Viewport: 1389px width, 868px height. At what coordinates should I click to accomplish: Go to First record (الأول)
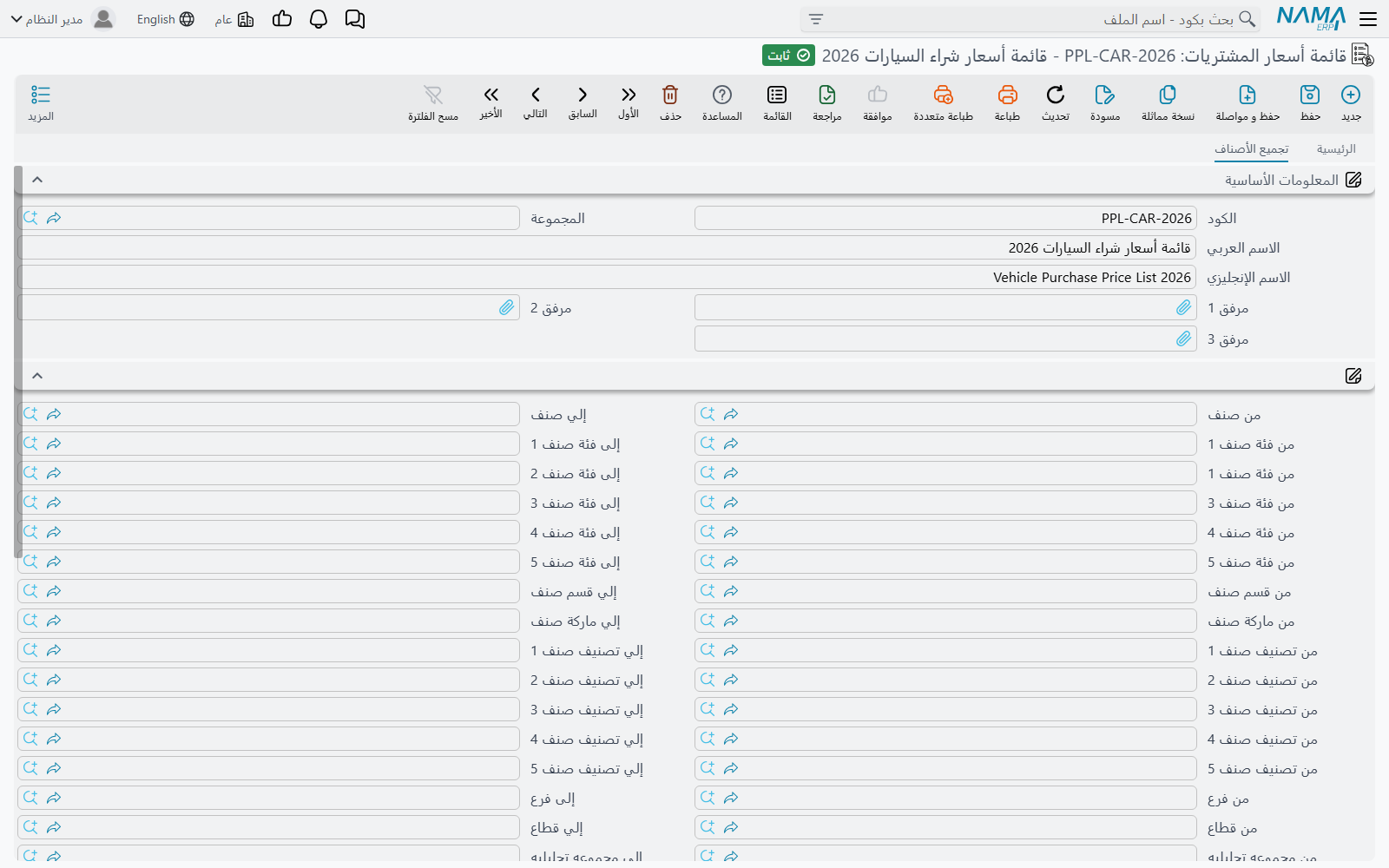click(629, 95)
